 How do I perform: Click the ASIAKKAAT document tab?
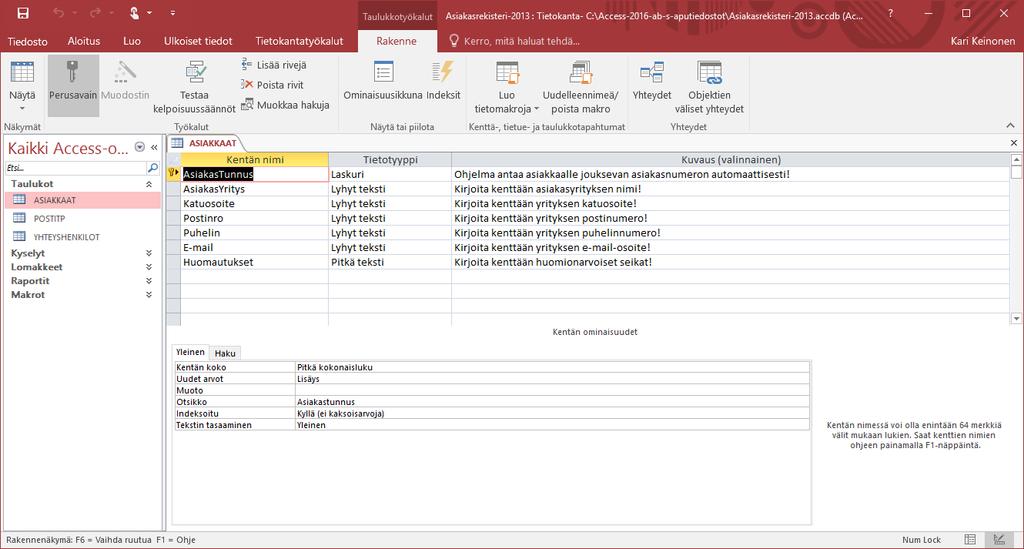[205, 143]
